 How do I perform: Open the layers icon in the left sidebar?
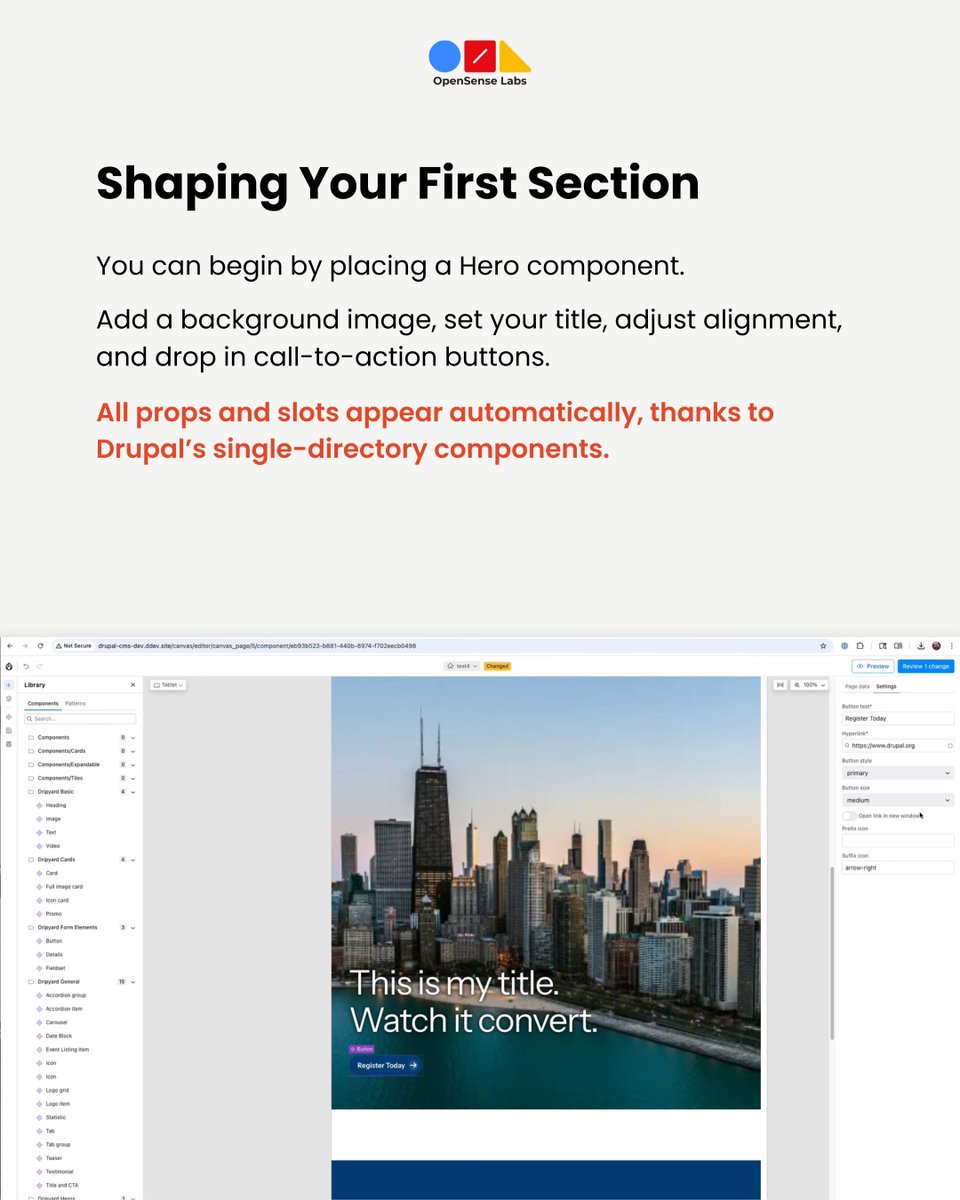[x=9, y=699]
